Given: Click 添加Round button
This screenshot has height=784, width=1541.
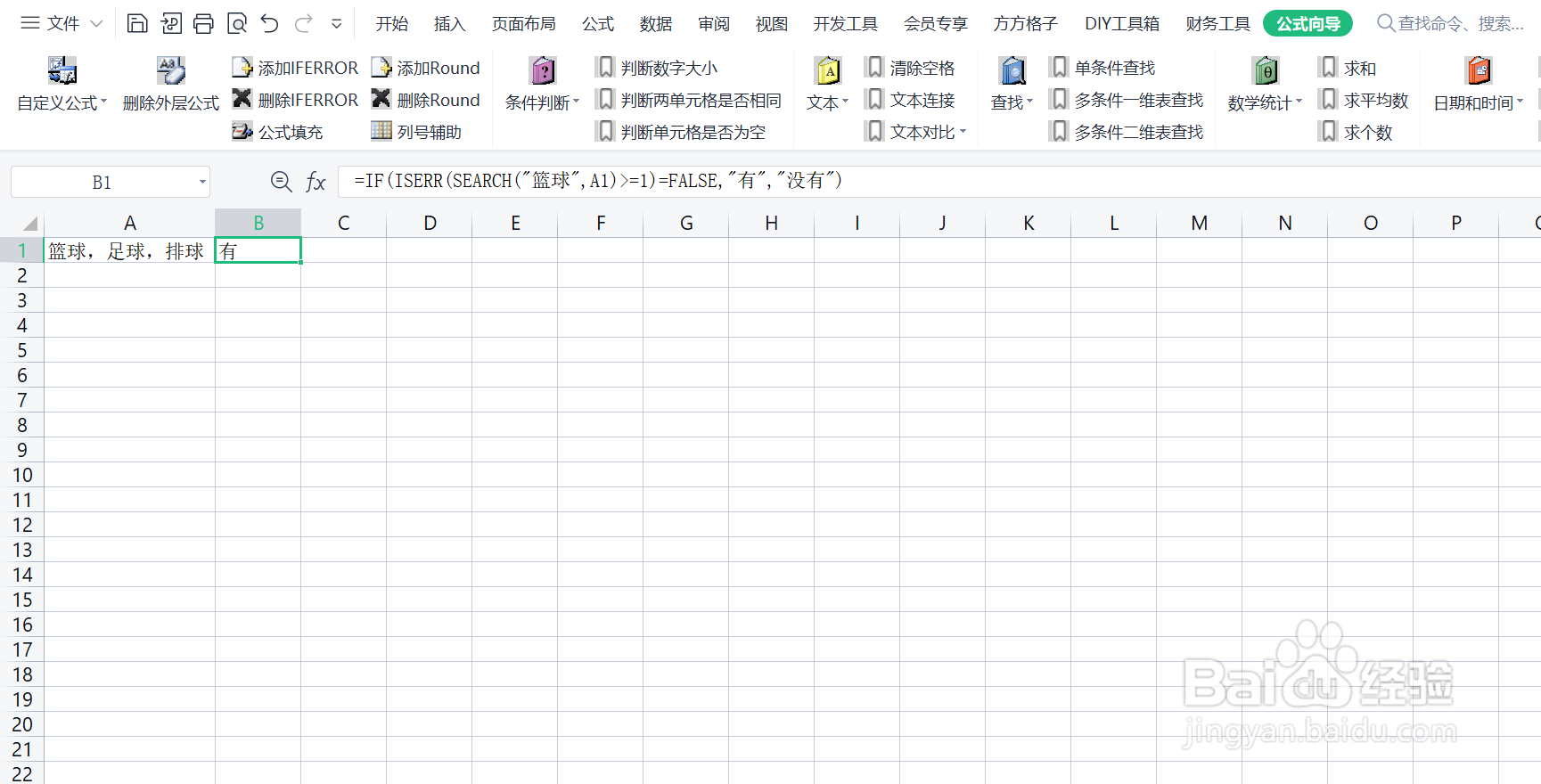Looking at the screenshot, I should (x=425, y=68).
